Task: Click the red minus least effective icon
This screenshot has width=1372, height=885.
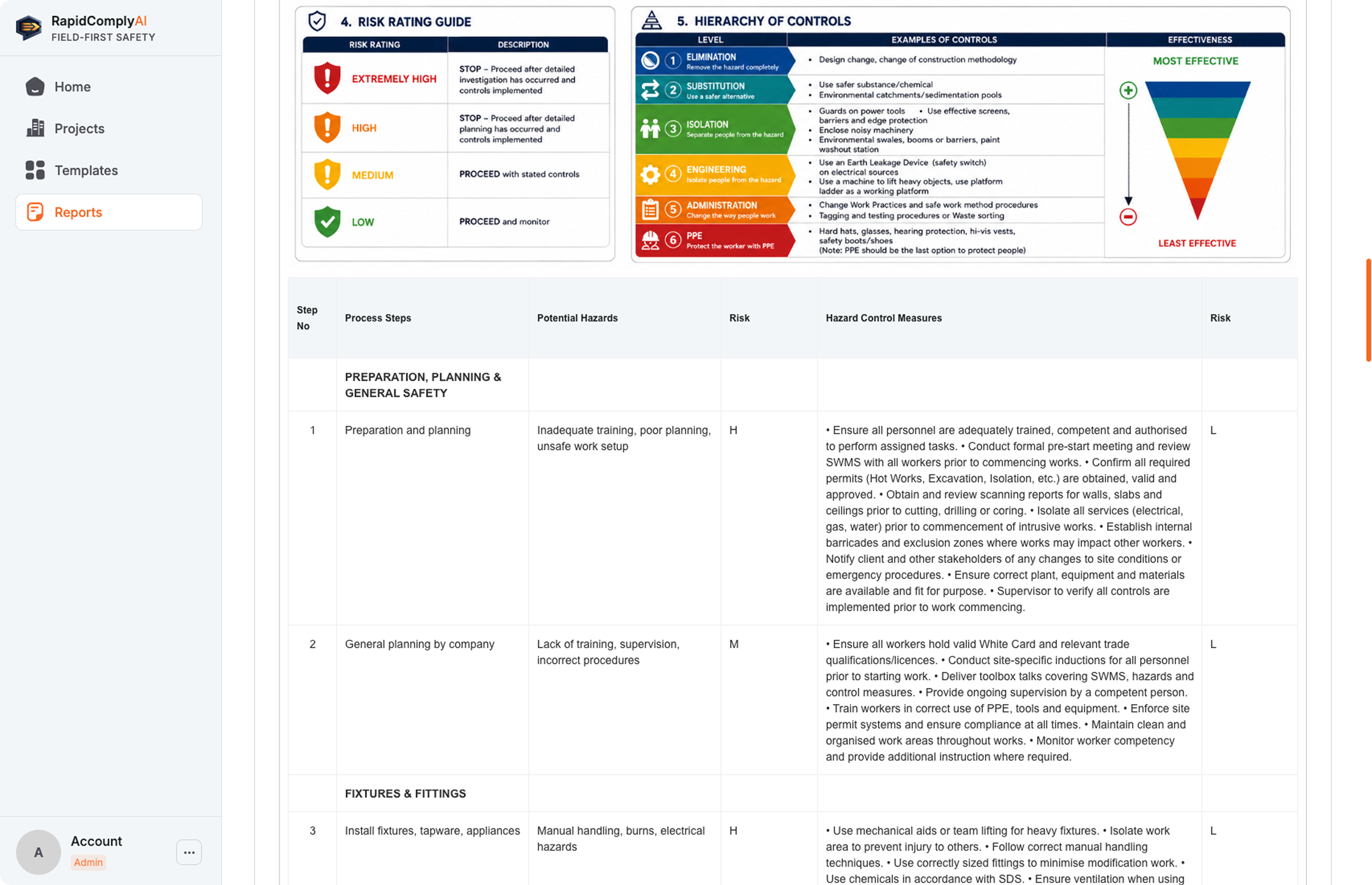Action: tap(1128, 217)
